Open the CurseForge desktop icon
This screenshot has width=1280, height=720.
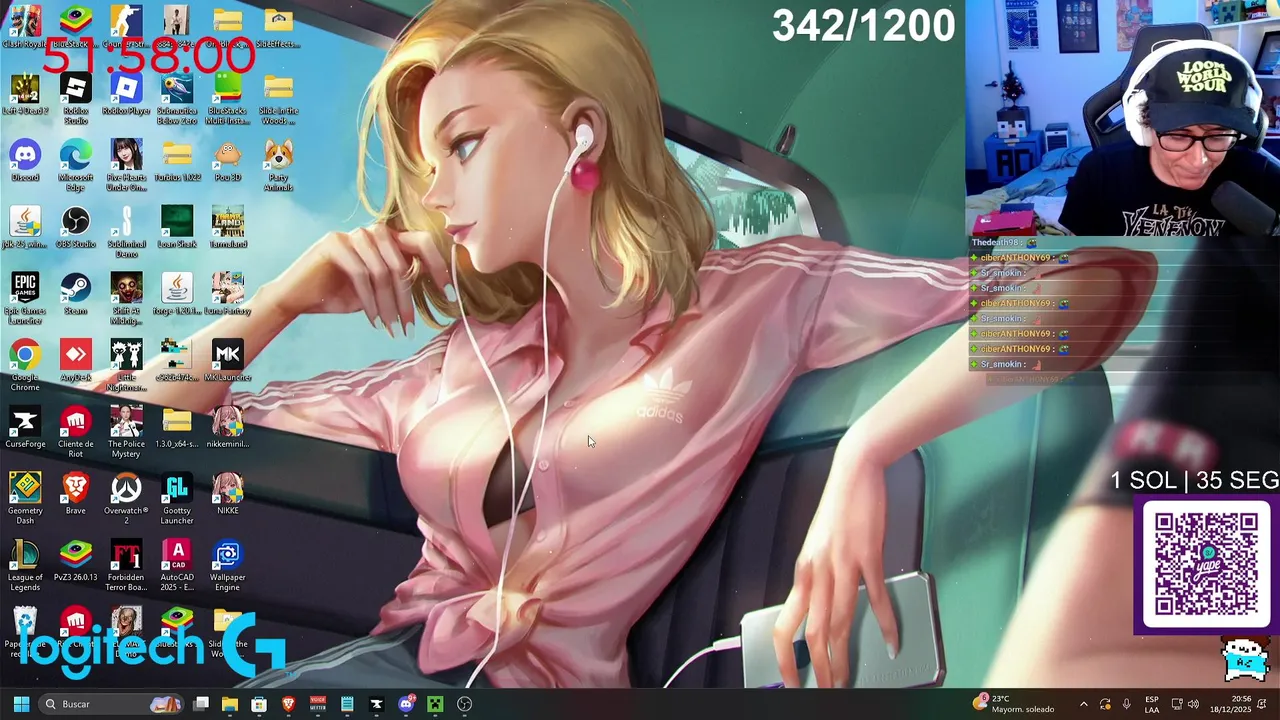(x=25, y=428)
